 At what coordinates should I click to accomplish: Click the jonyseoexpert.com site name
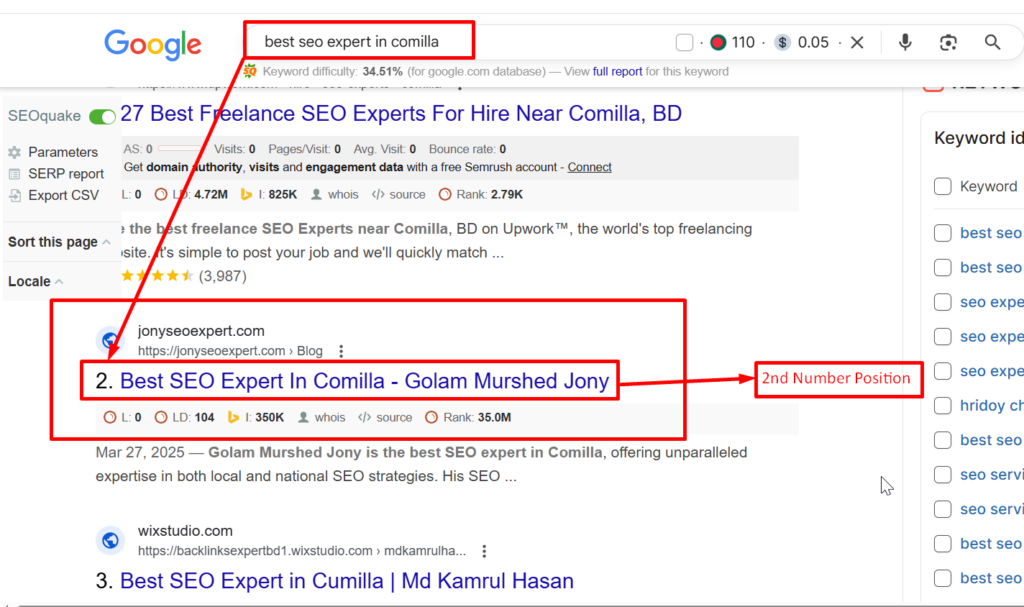201,331
